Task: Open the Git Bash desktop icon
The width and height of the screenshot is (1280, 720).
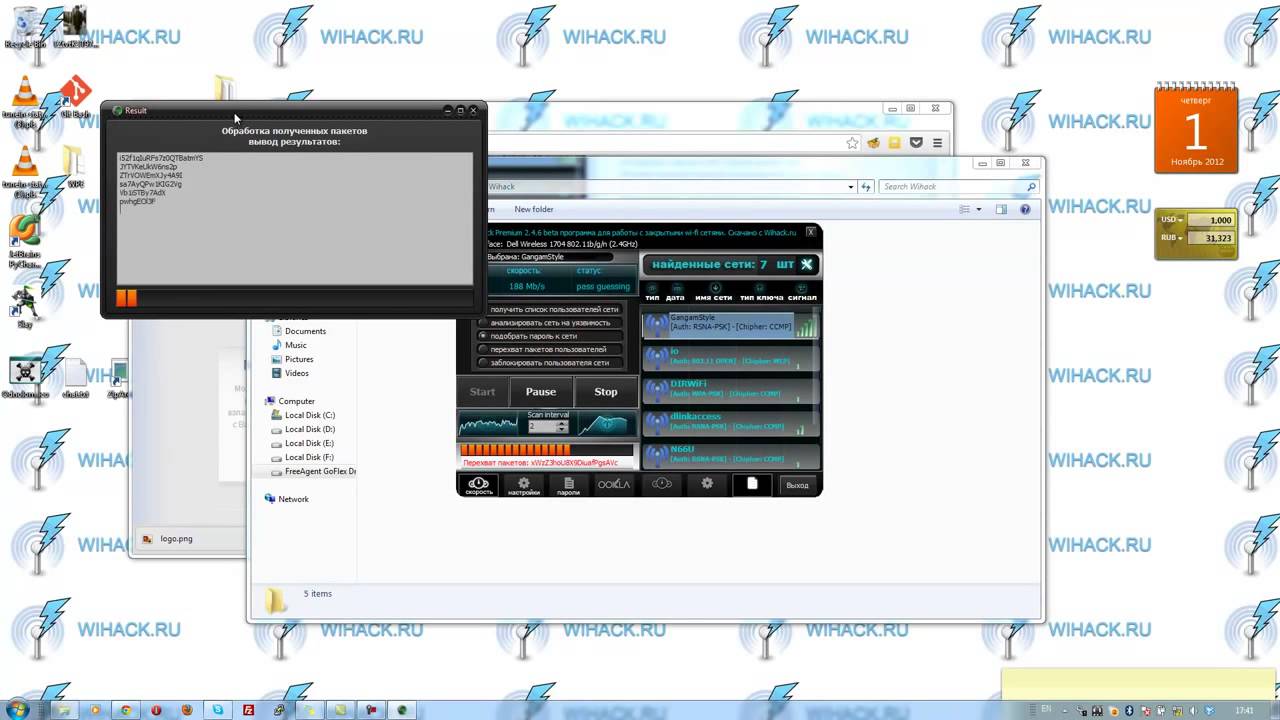Action: coord(75,99)
